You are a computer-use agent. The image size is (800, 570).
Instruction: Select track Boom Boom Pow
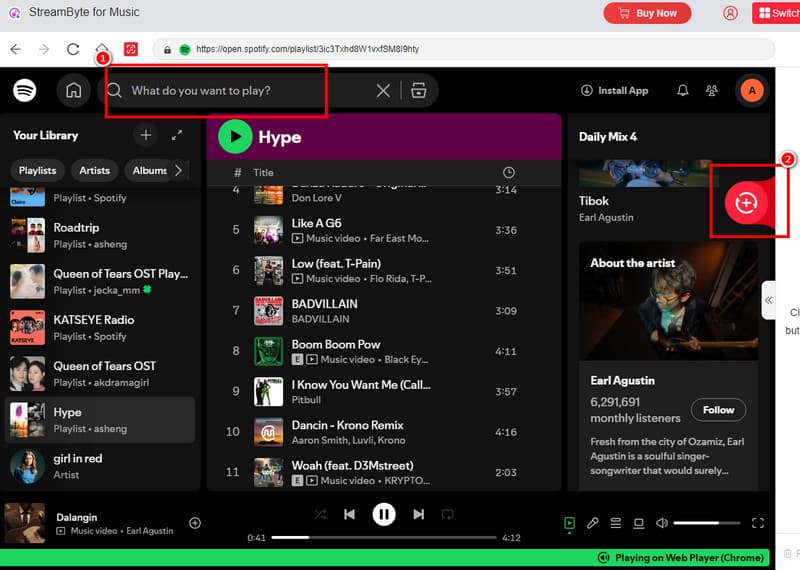coord(384,351)
